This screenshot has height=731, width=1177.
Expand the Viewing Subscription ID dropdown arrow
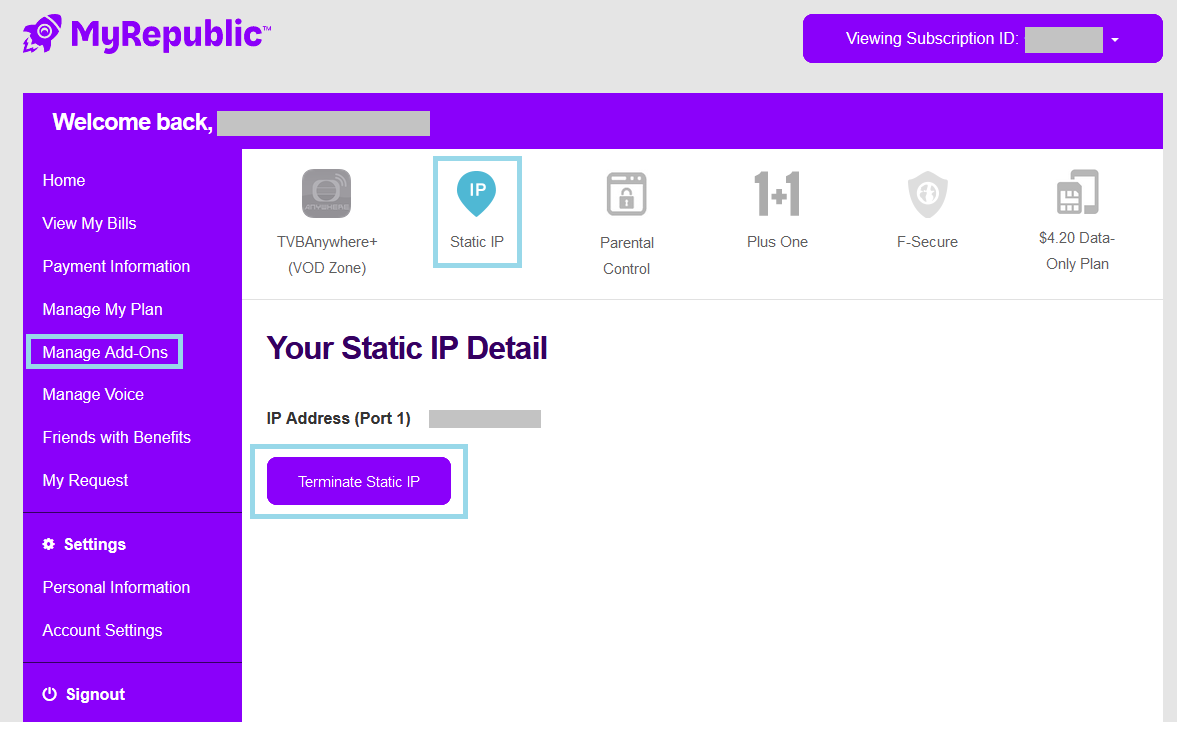tap(1115, 40)
